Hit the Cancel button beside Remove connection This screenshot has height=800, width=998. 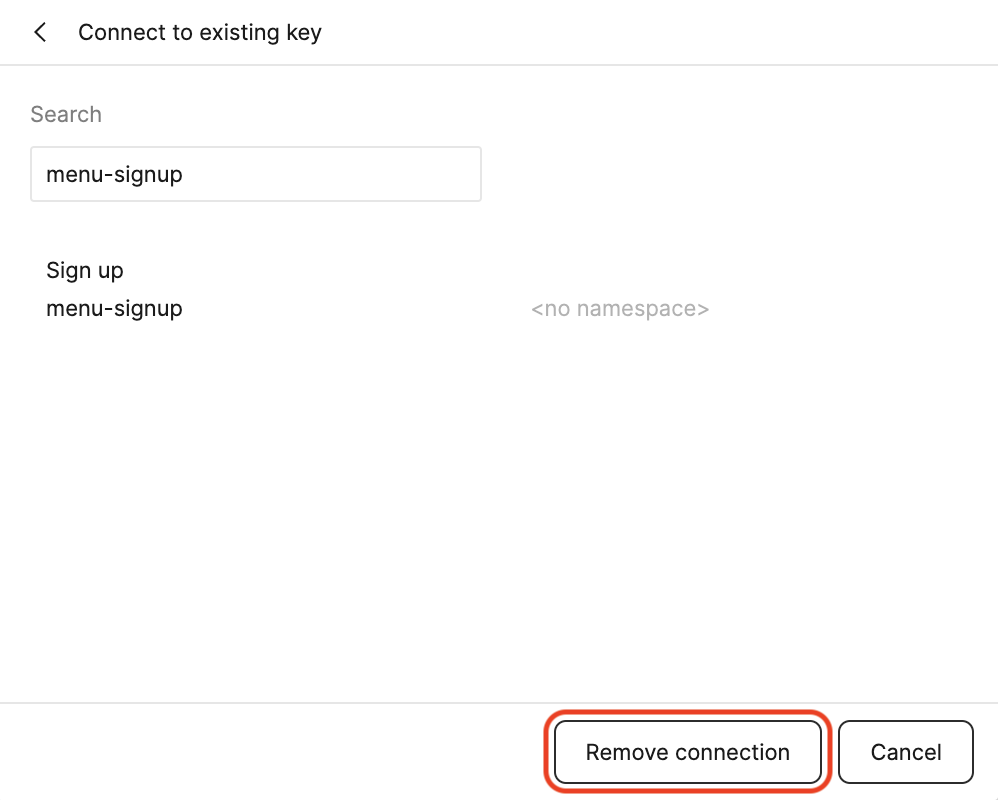[905, 752]
